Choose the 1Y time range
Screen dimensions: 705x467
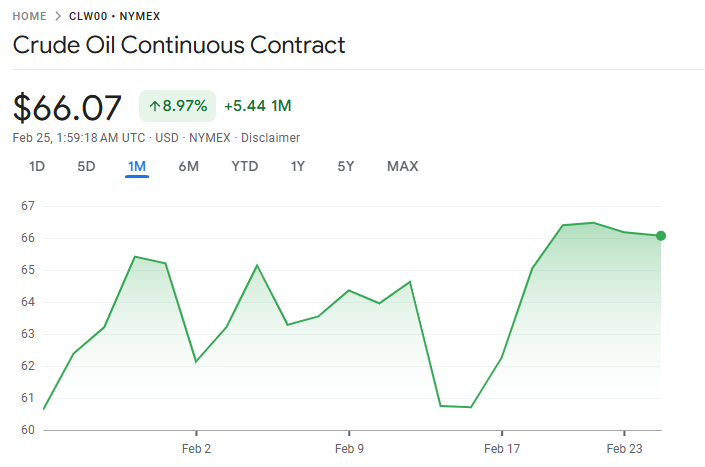coord(298,166)
